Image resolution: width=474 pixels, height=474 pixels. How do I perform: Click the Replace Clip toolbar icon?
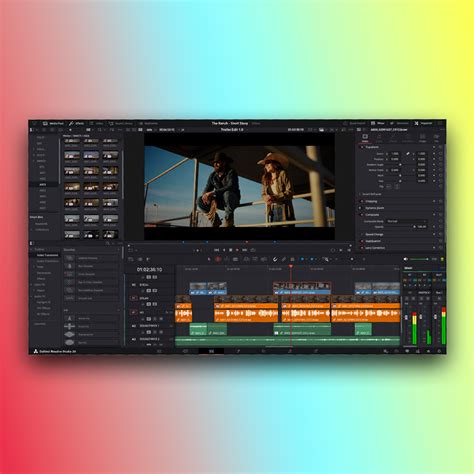pos(264,259)
